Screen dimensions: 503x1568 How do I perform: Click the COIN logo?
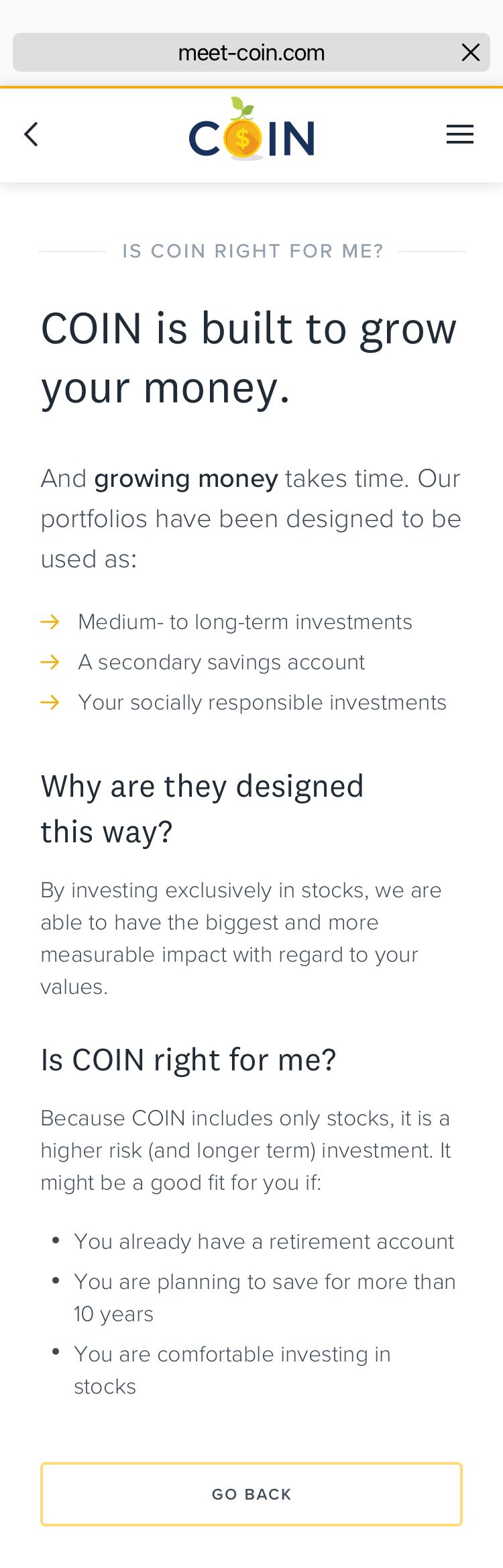click(251, 132)
